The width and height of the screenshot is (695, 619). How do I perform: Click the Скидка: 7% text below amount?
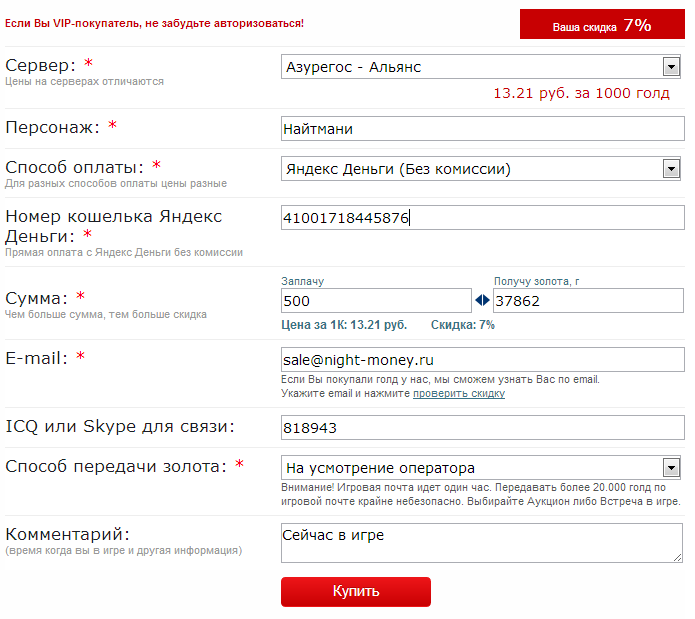(462, 325)
